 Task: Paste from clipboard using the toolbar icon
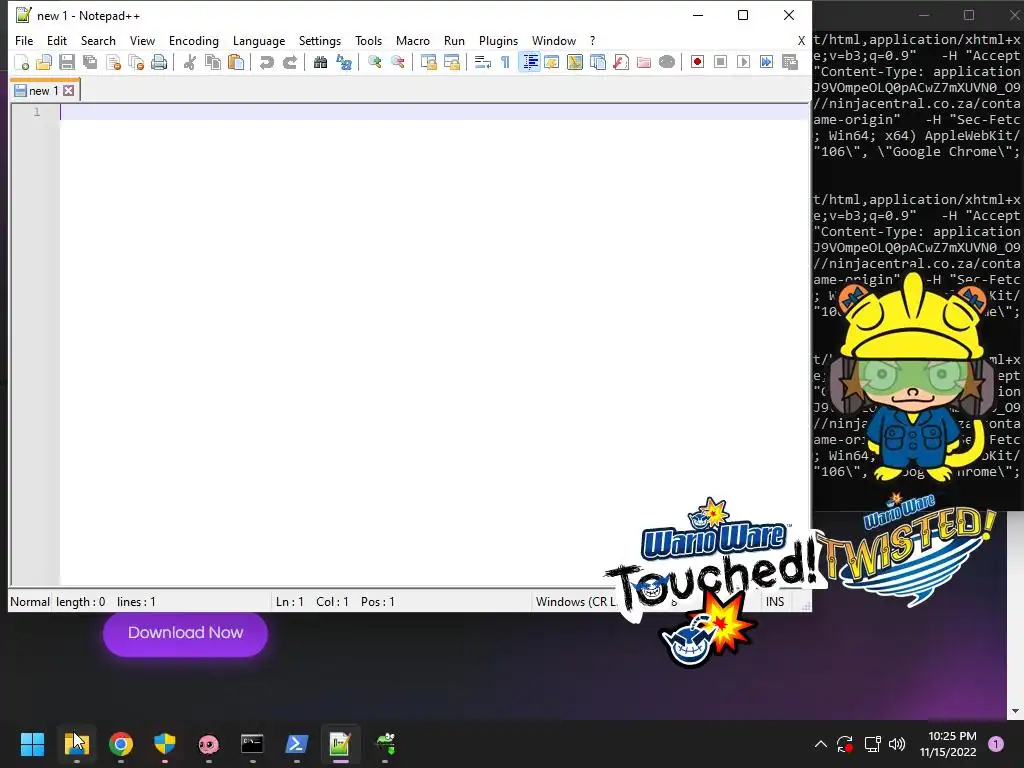point(236,62)
